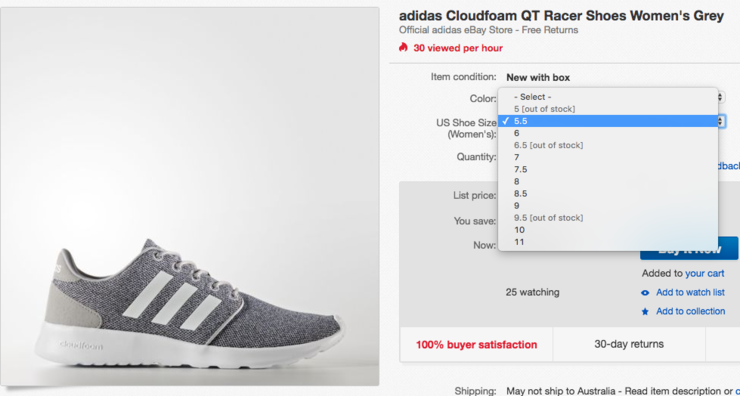Click the grey adidas shoe product image

coord(190,196)
